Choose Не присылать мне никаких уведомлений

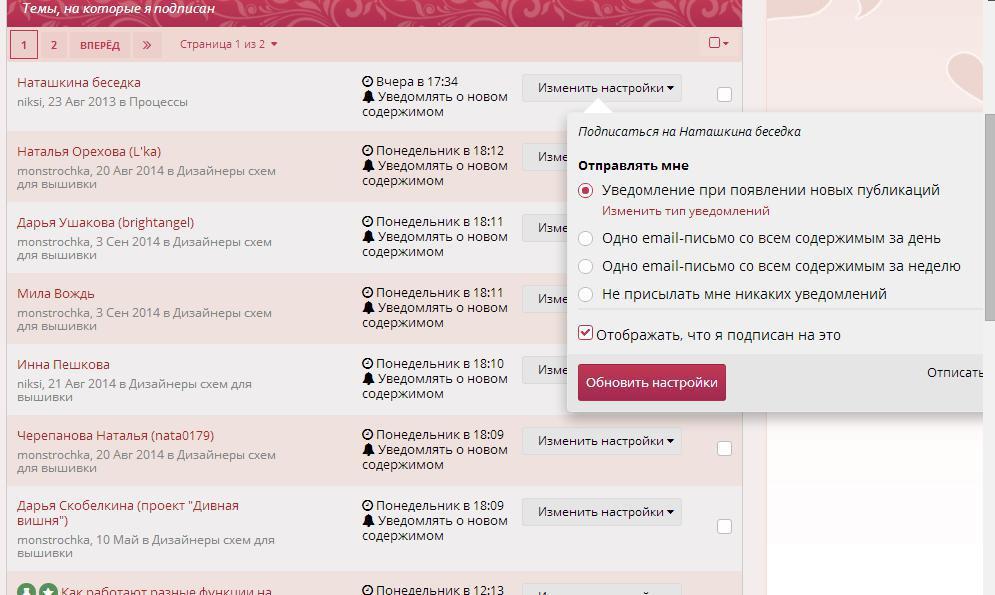(586, 294)
